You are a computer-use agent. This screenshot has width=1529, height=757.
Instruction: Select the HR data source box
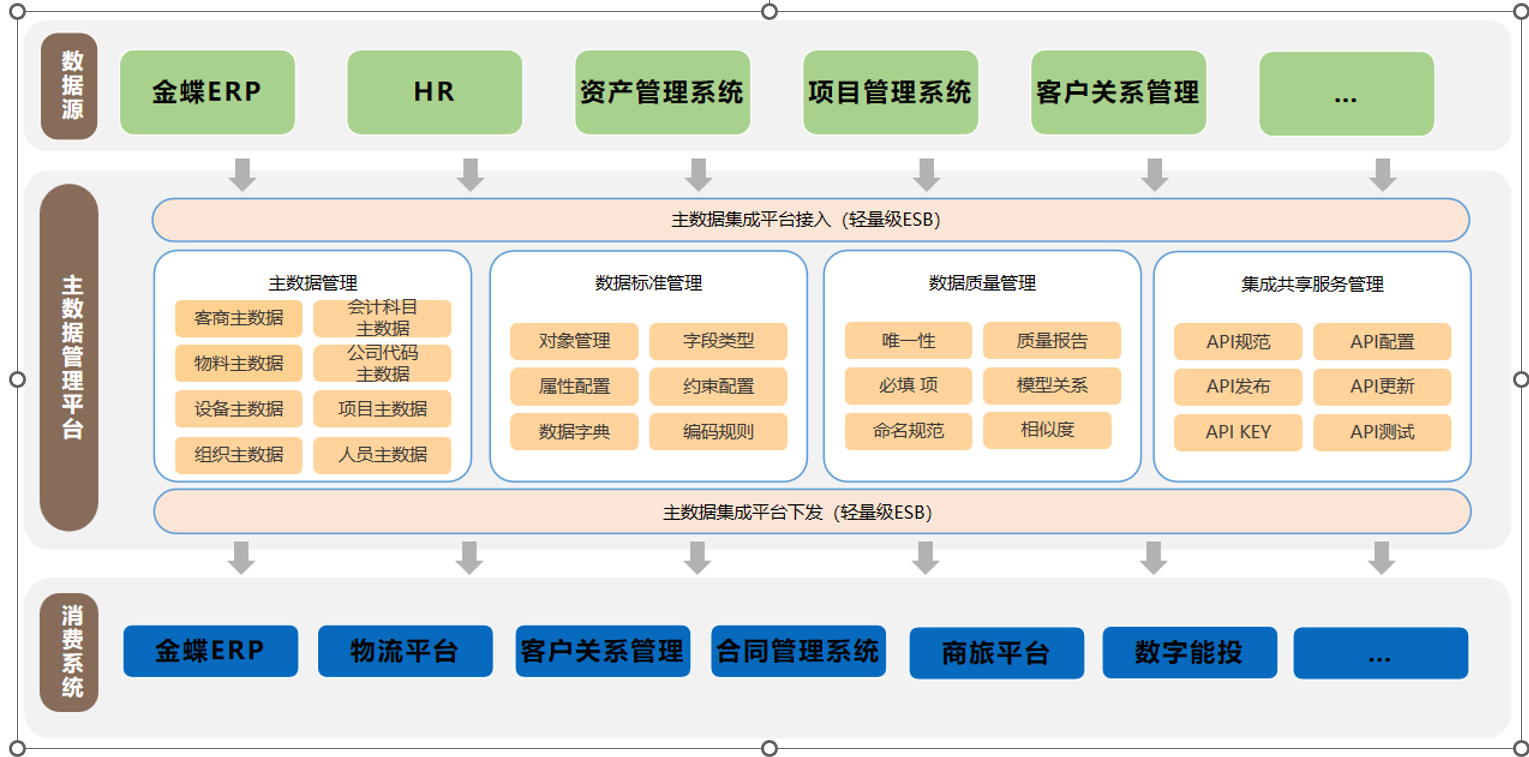(x=434, y=93)
